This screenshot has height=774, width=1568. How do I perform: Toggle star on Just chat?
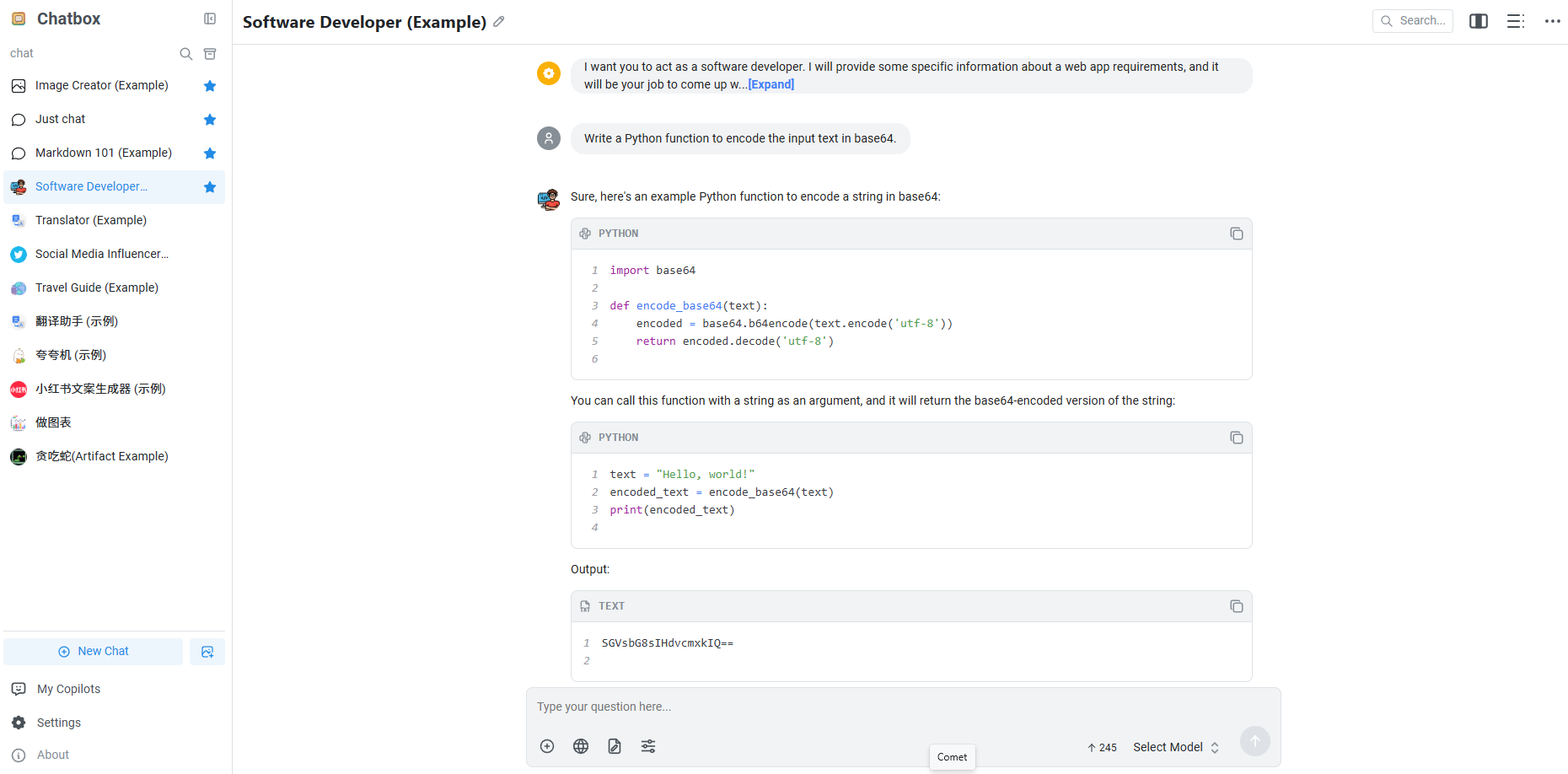[x=210, y=120]
